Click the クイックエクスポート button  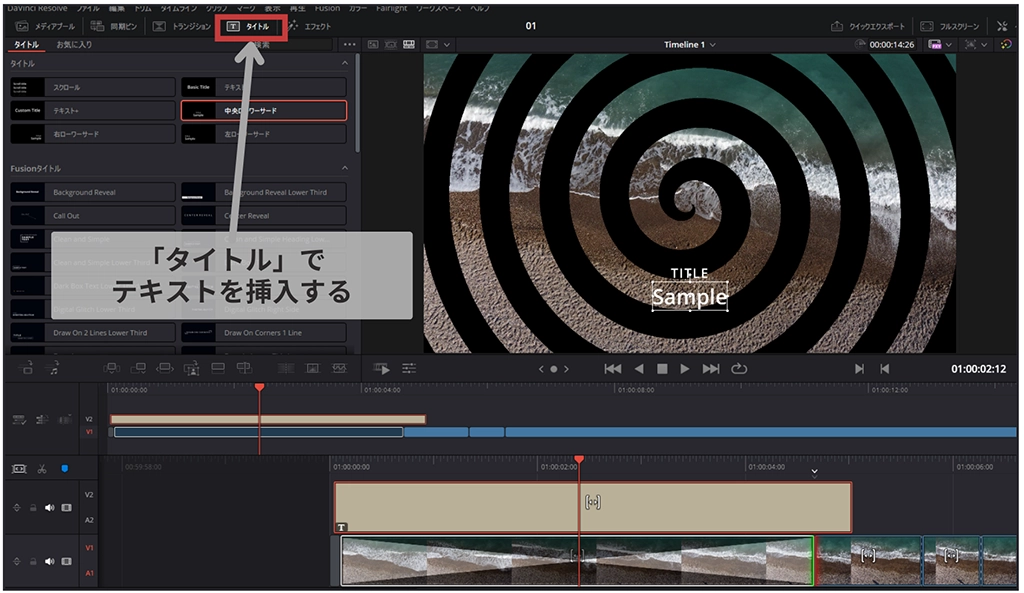click(x=869, y=26)
